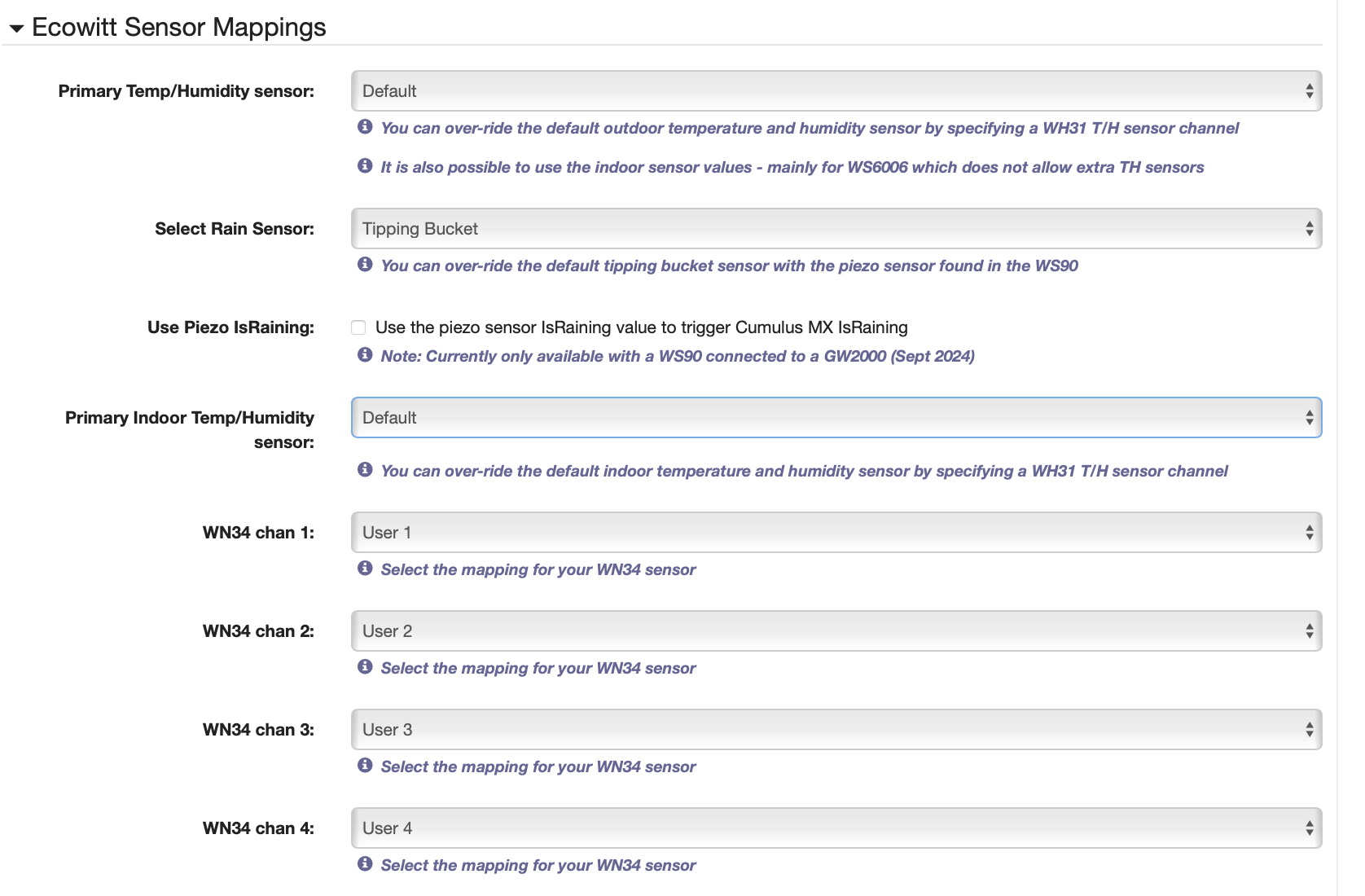
Task: Click the 'Use Piezo IsRaining:' label
Action: (x=230, y=327)
